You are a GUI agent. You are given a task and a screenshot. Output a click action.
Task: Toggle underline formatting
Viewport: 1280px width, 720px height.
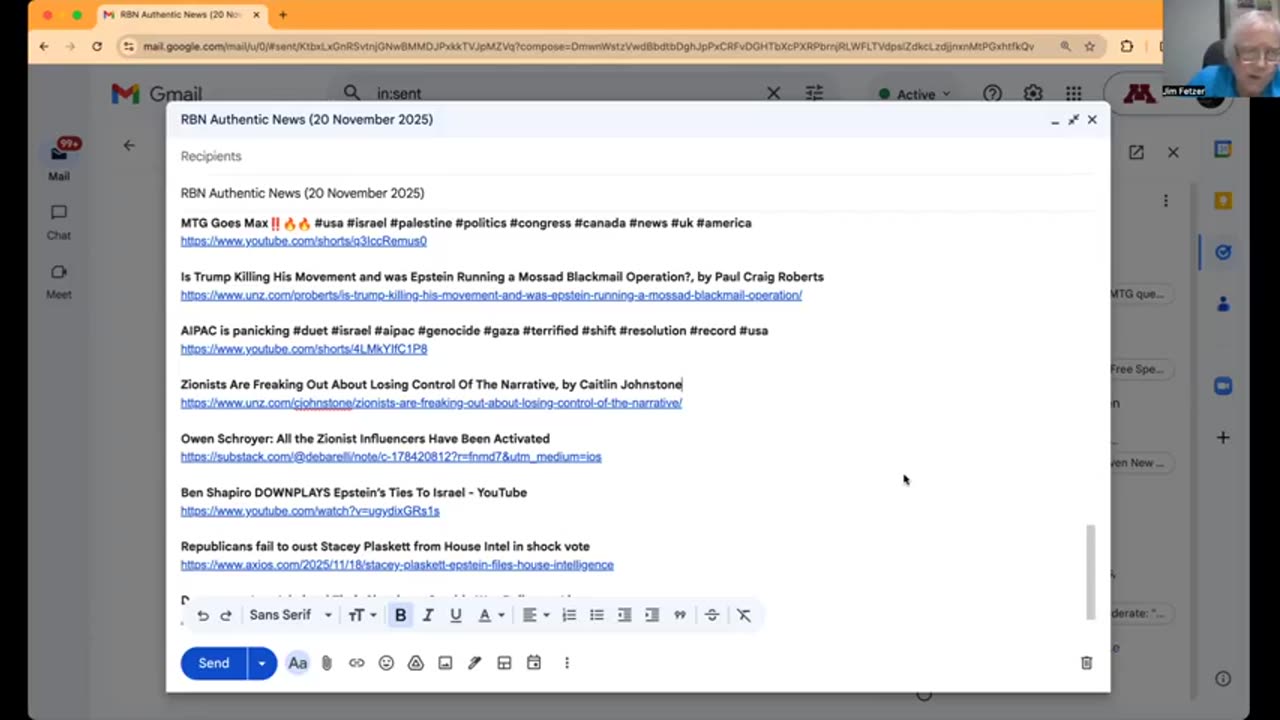tap(456, 615)
